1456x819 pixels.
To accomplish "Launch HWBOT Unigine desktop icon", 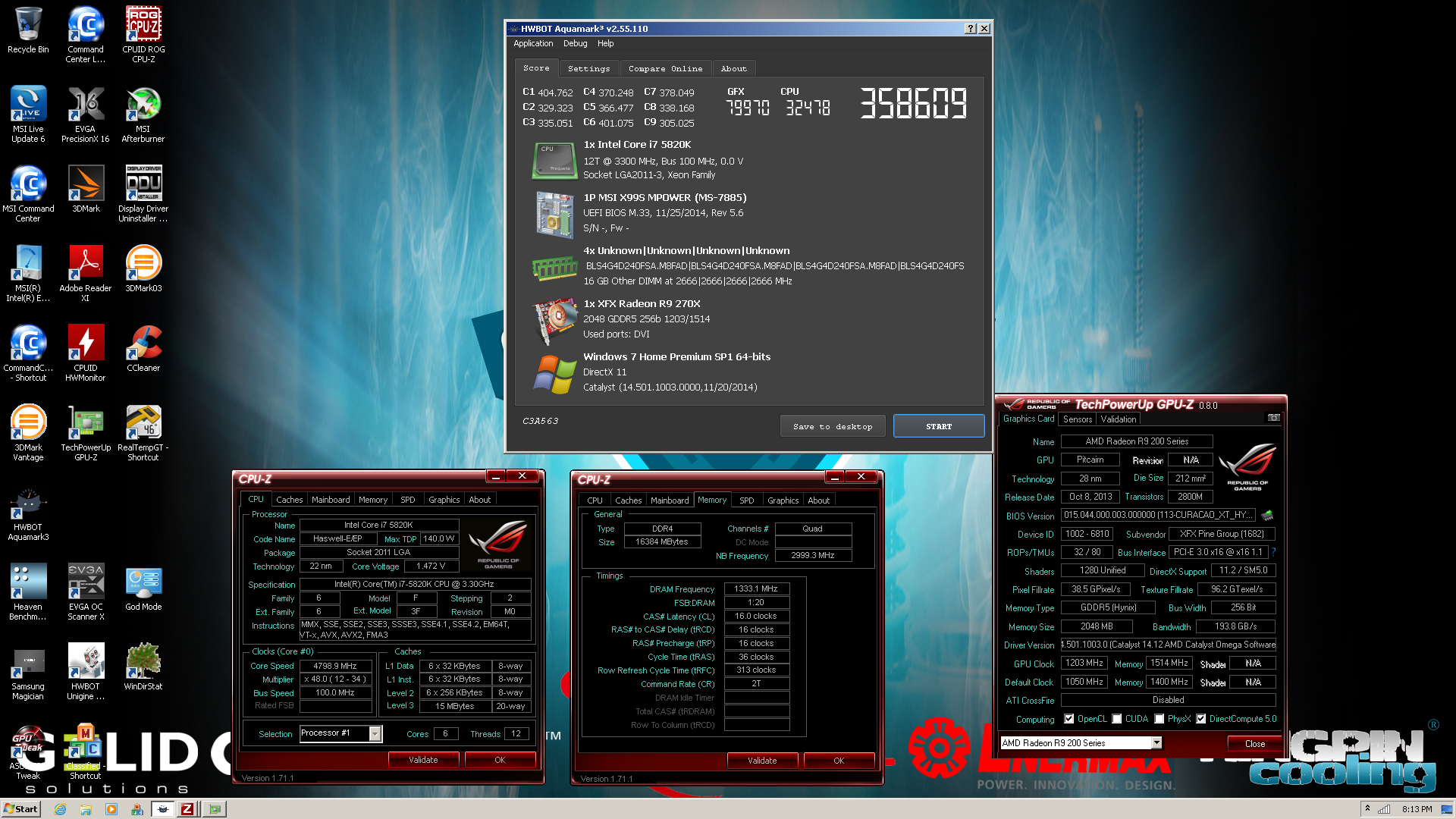I will pos(86,672).
